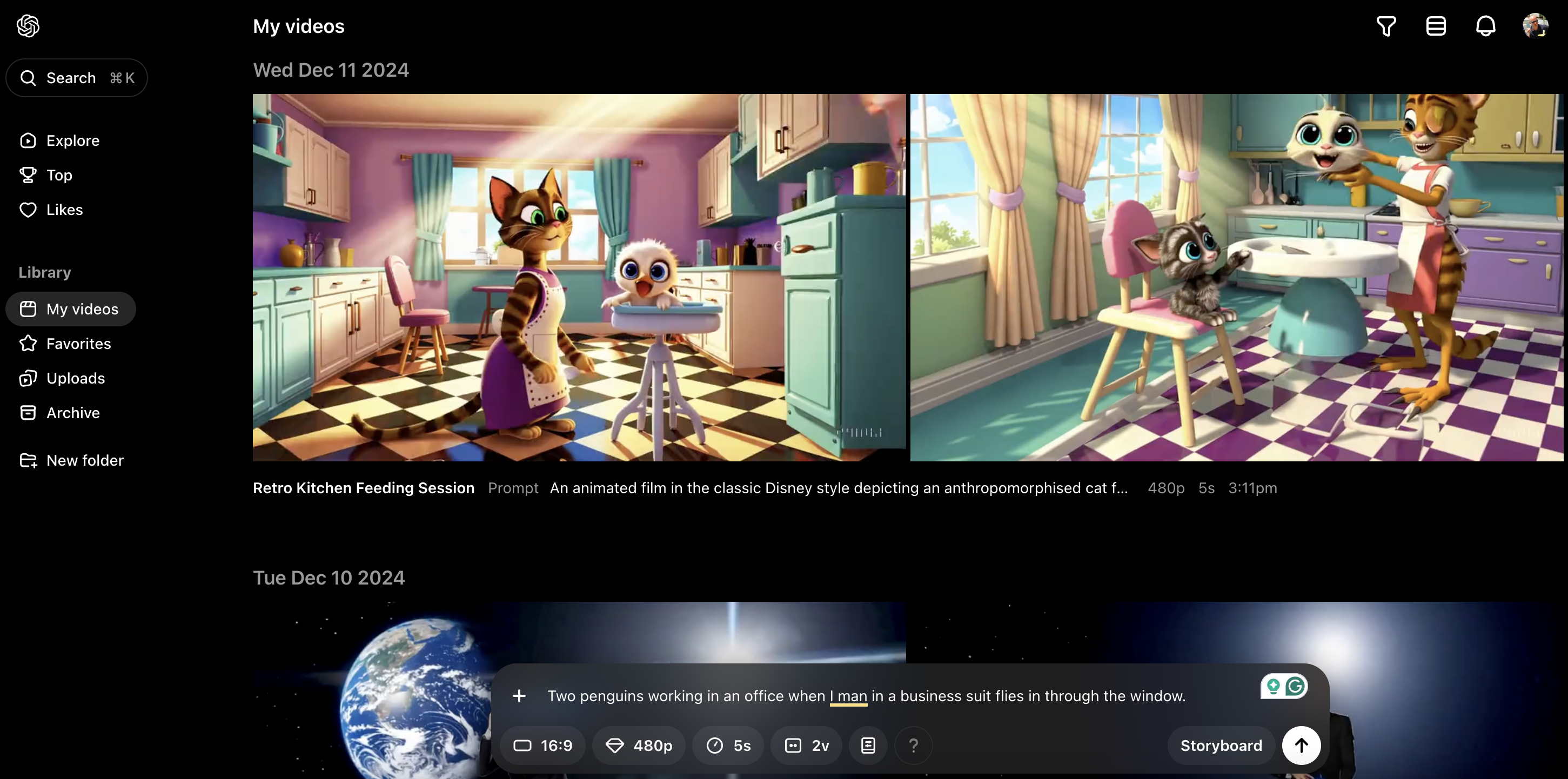
Task: Click the OpenAI logo icon
Action: coord(28,25)
